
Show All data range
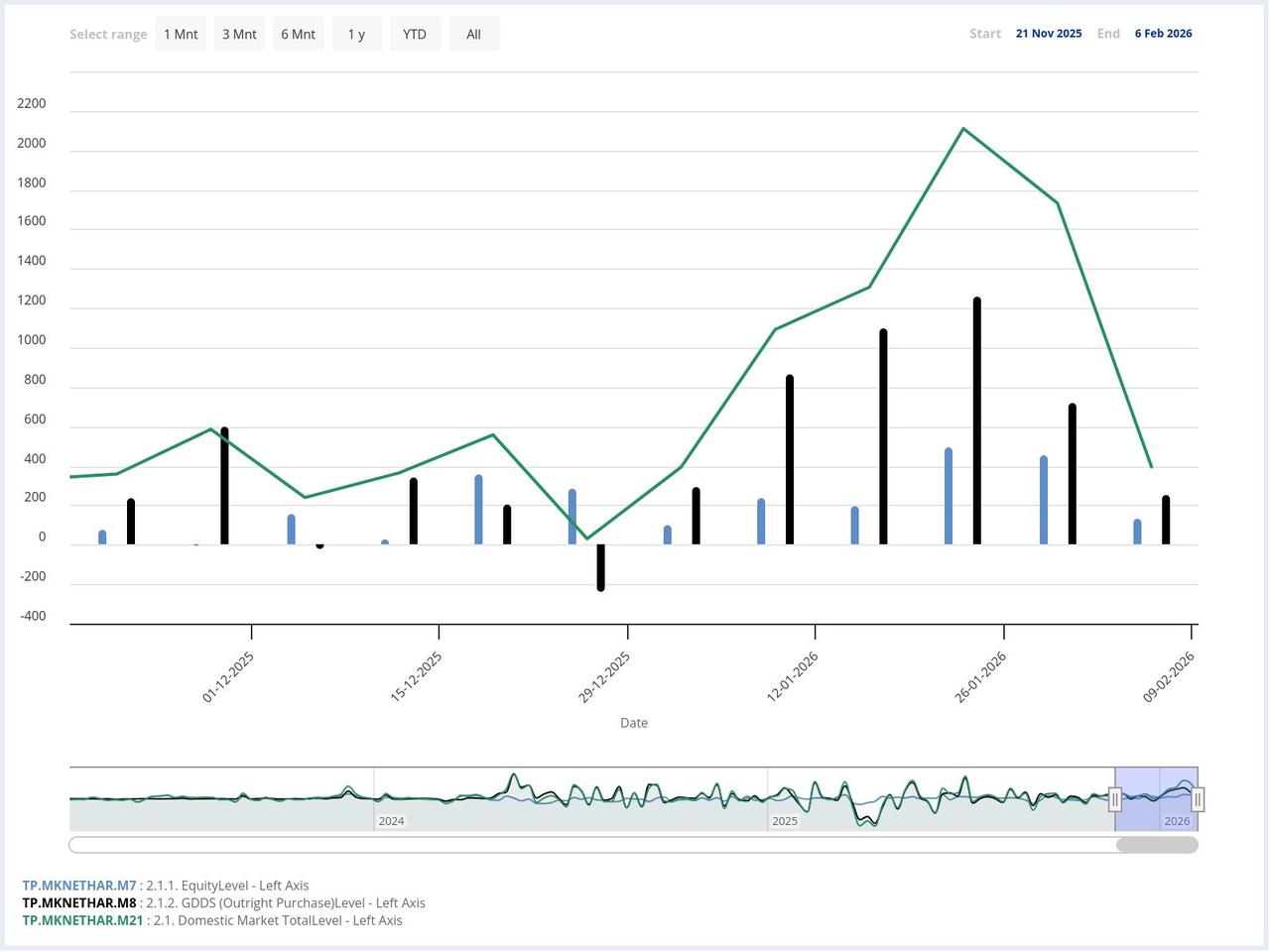pyautogui.click(x=473, y=34)
